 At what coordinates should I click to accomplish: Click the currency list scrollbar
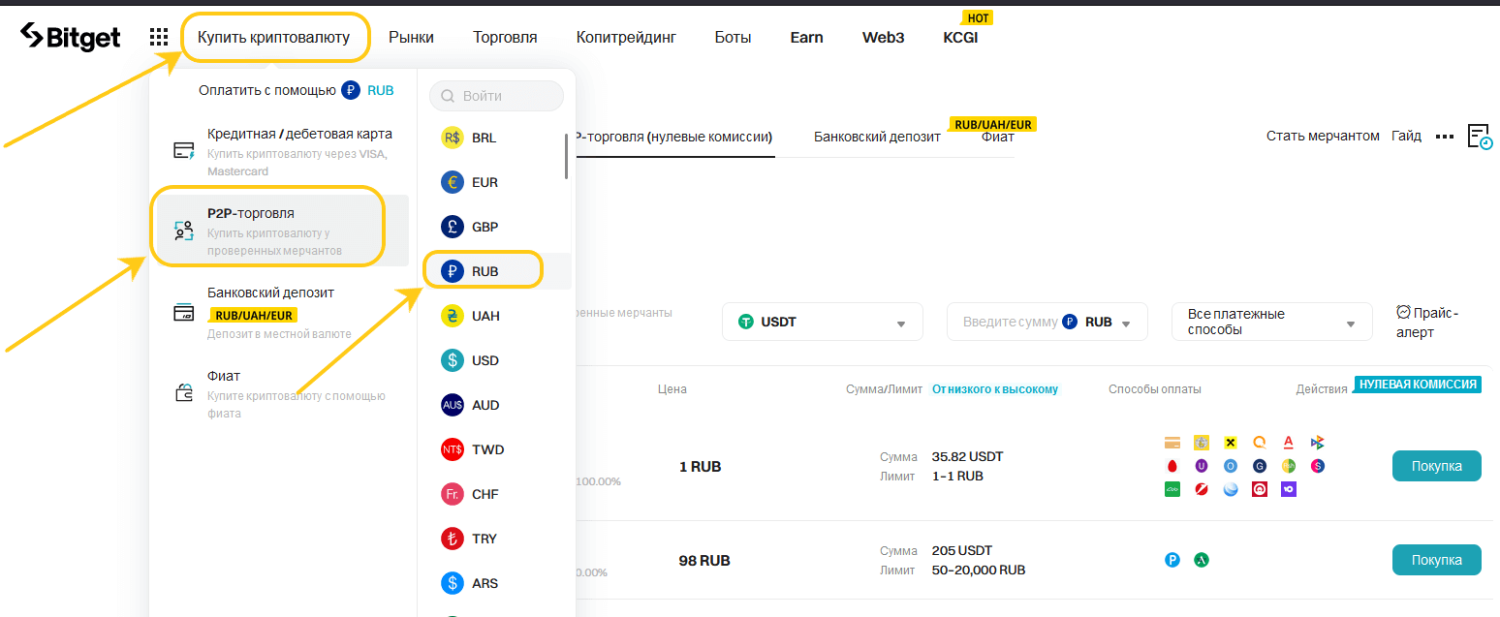(x=567, y=156)
